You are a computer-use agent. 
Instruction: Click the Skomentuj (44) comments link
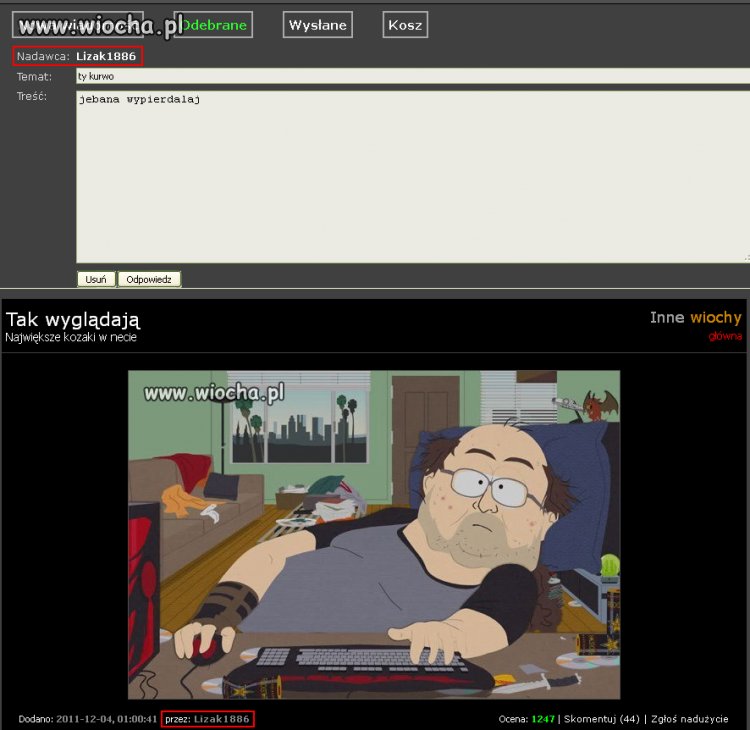click(x=601, y=719)
